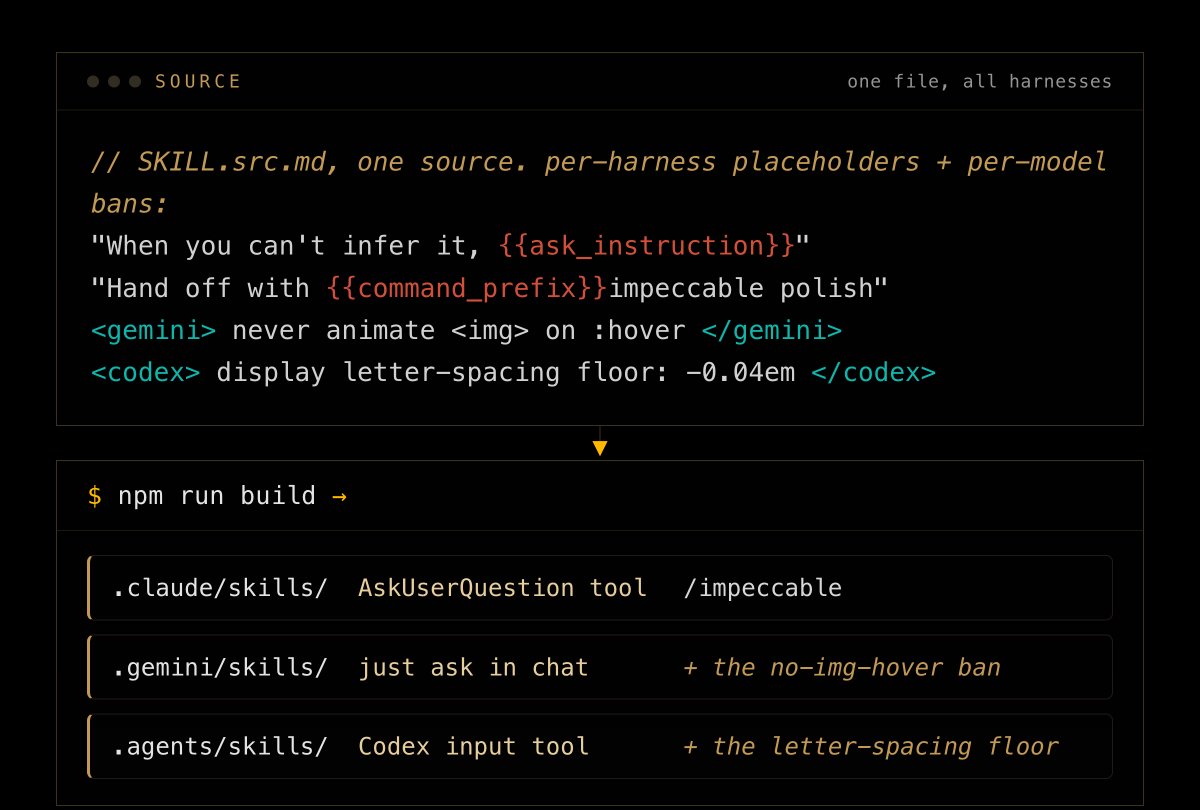Select the SOURCE panel title
The width and height of the screenshot is (1200, 810).
coord(198,82)
